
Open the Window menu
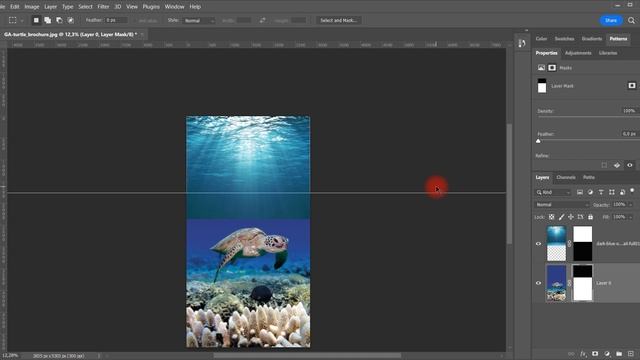[174, 7]
